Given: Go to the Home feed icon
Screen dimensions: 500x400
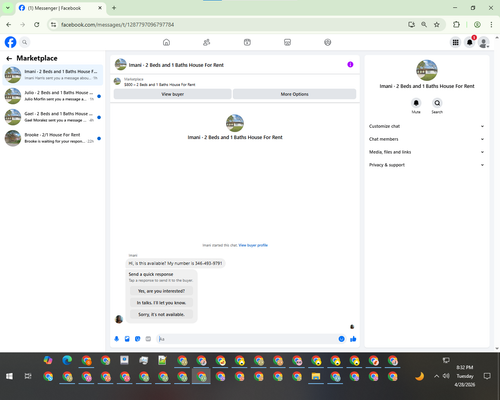Looking at the screenshot, I should click(166, 42).
